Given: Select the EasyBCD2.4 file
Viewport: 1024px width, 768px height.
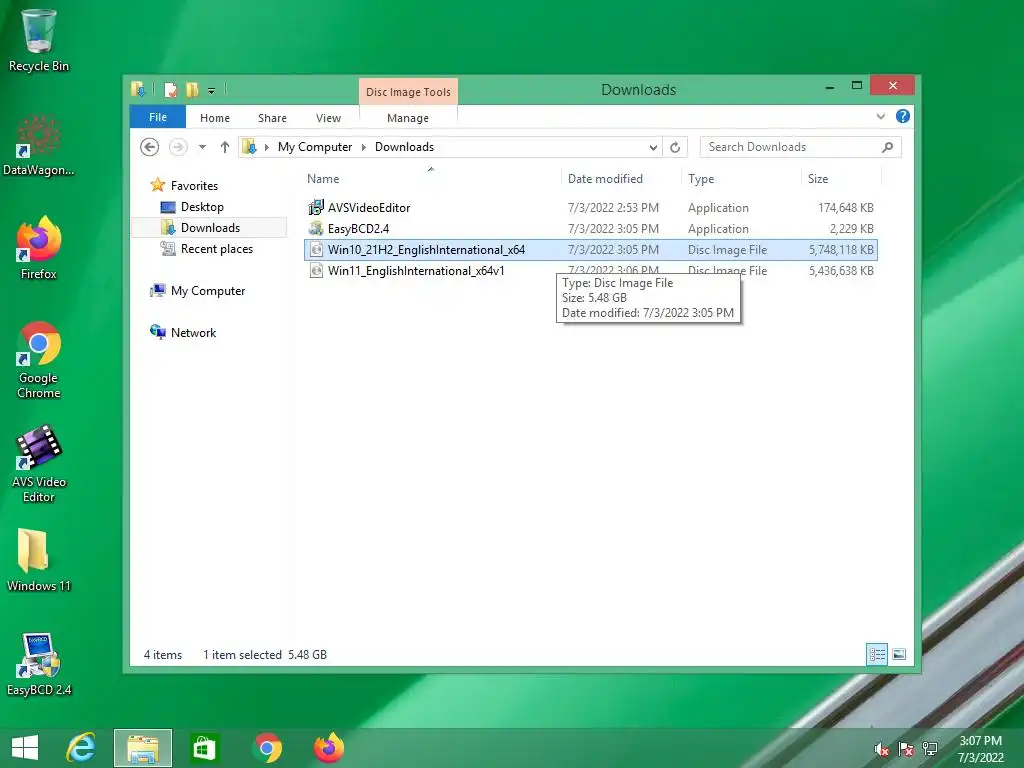Looking at the screenshot, I should coord(358,229).
